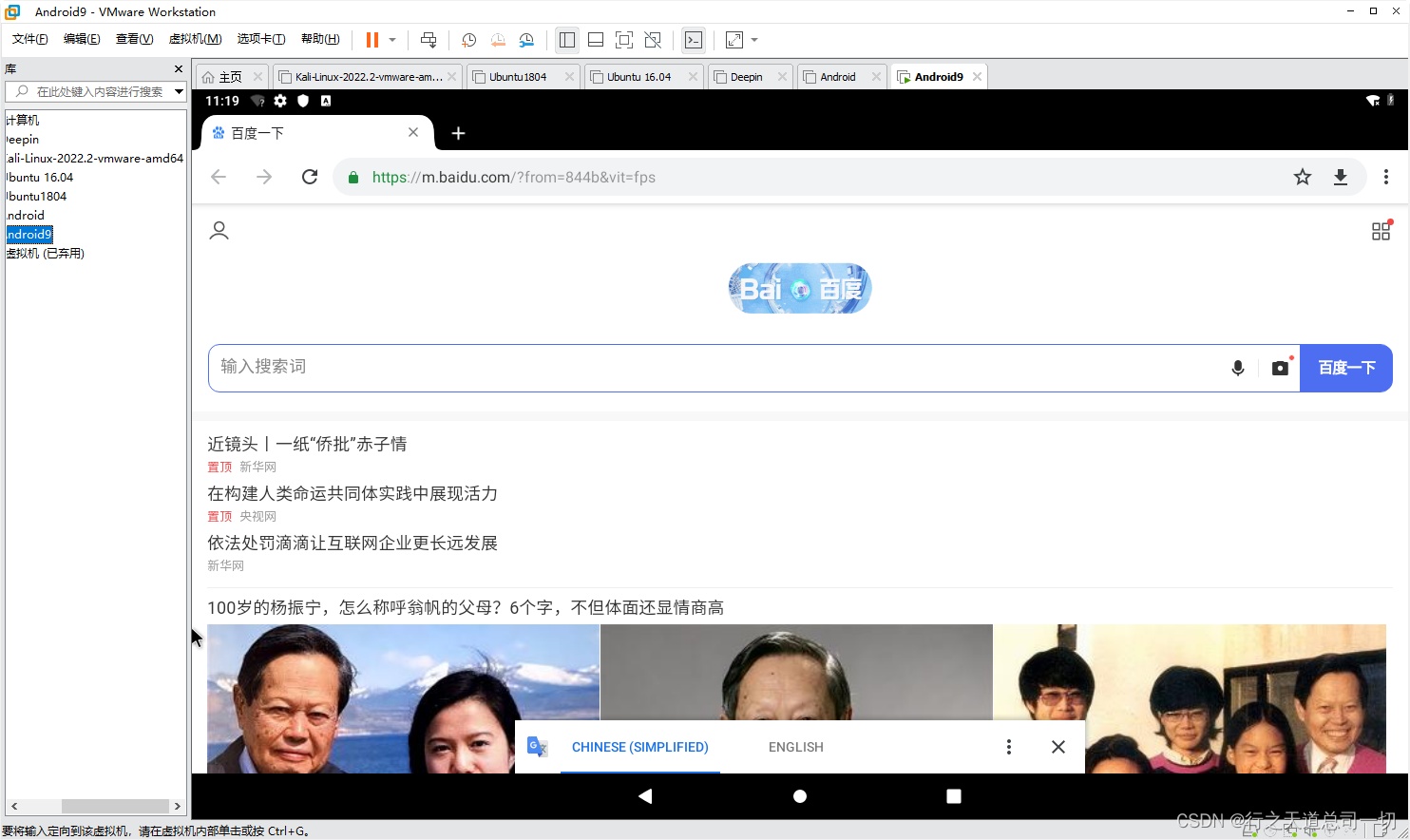
Task: Select Kali-Linux-2022.2-vmware-amd64 in the library
Action: (x=94, y=159)
